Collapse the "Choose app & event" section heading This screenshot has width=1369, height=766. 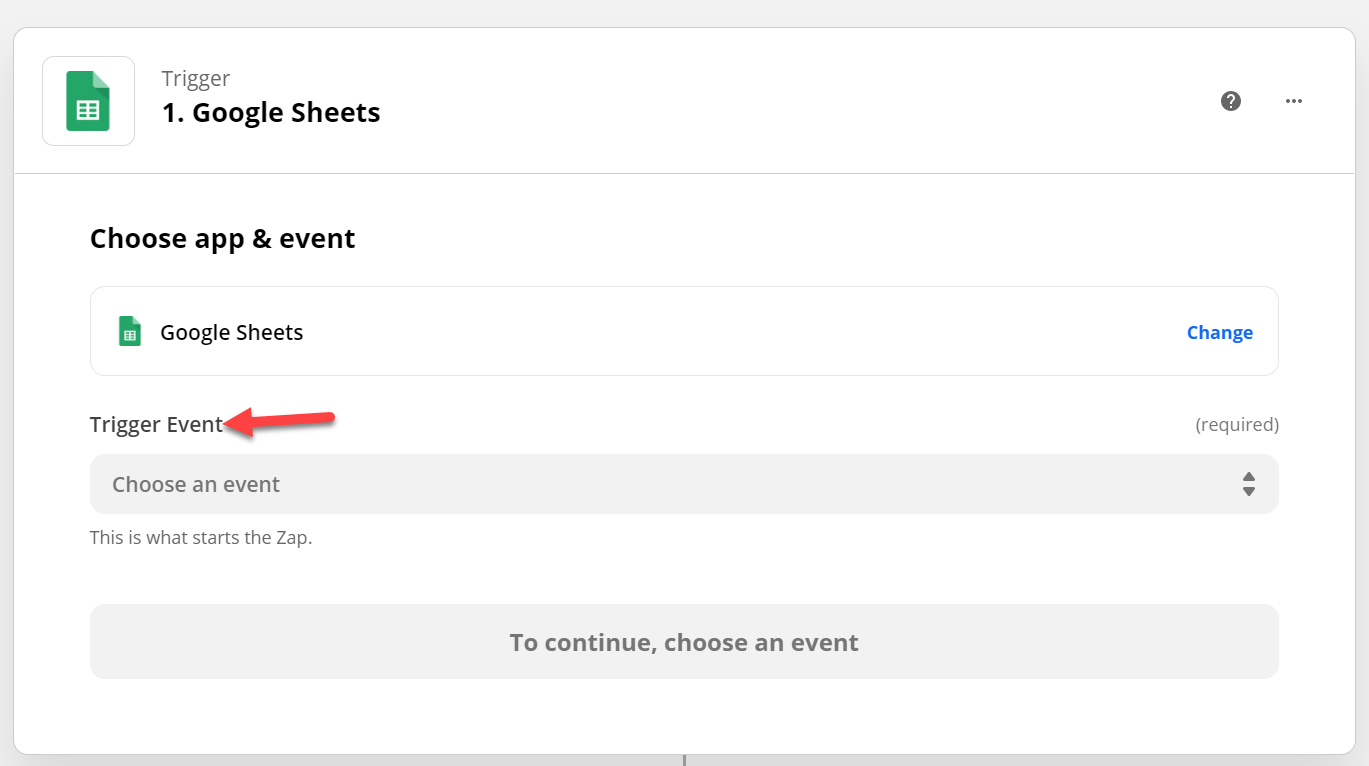click(x=223, y=239)
